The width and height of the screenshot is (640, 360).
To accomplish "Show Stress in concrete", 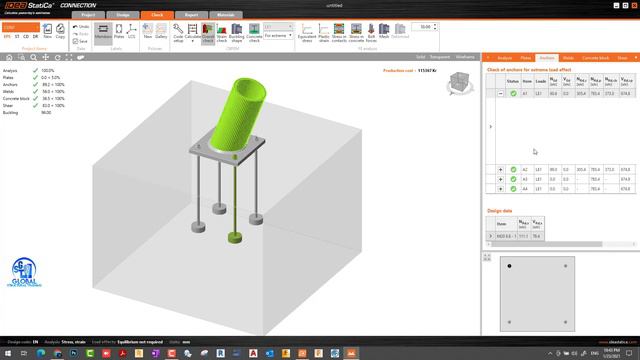I will click(356, 33).
